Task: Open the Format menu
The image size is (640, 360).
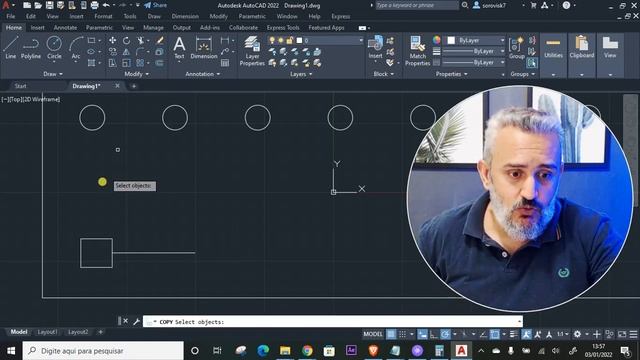Action: (x=103, y=16)
